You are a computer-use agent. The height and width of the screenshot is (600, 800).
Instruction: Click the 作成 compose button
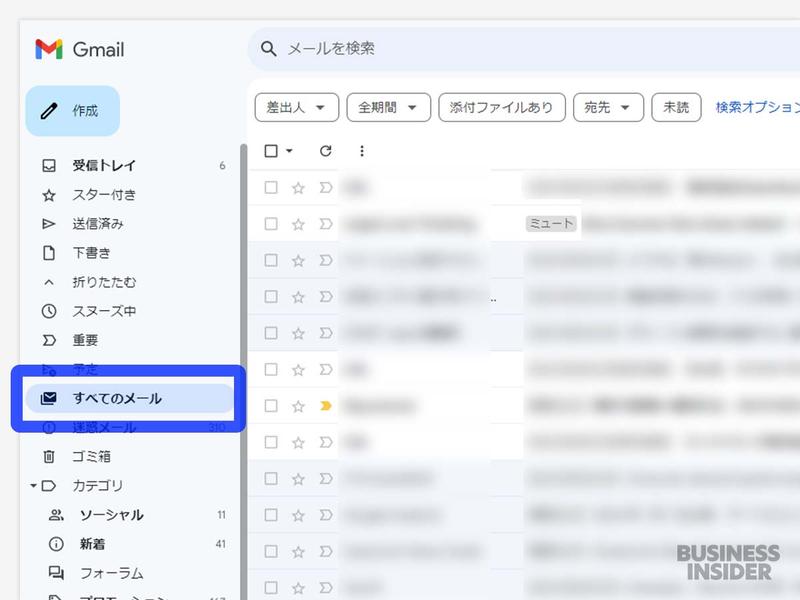point(72,111)
